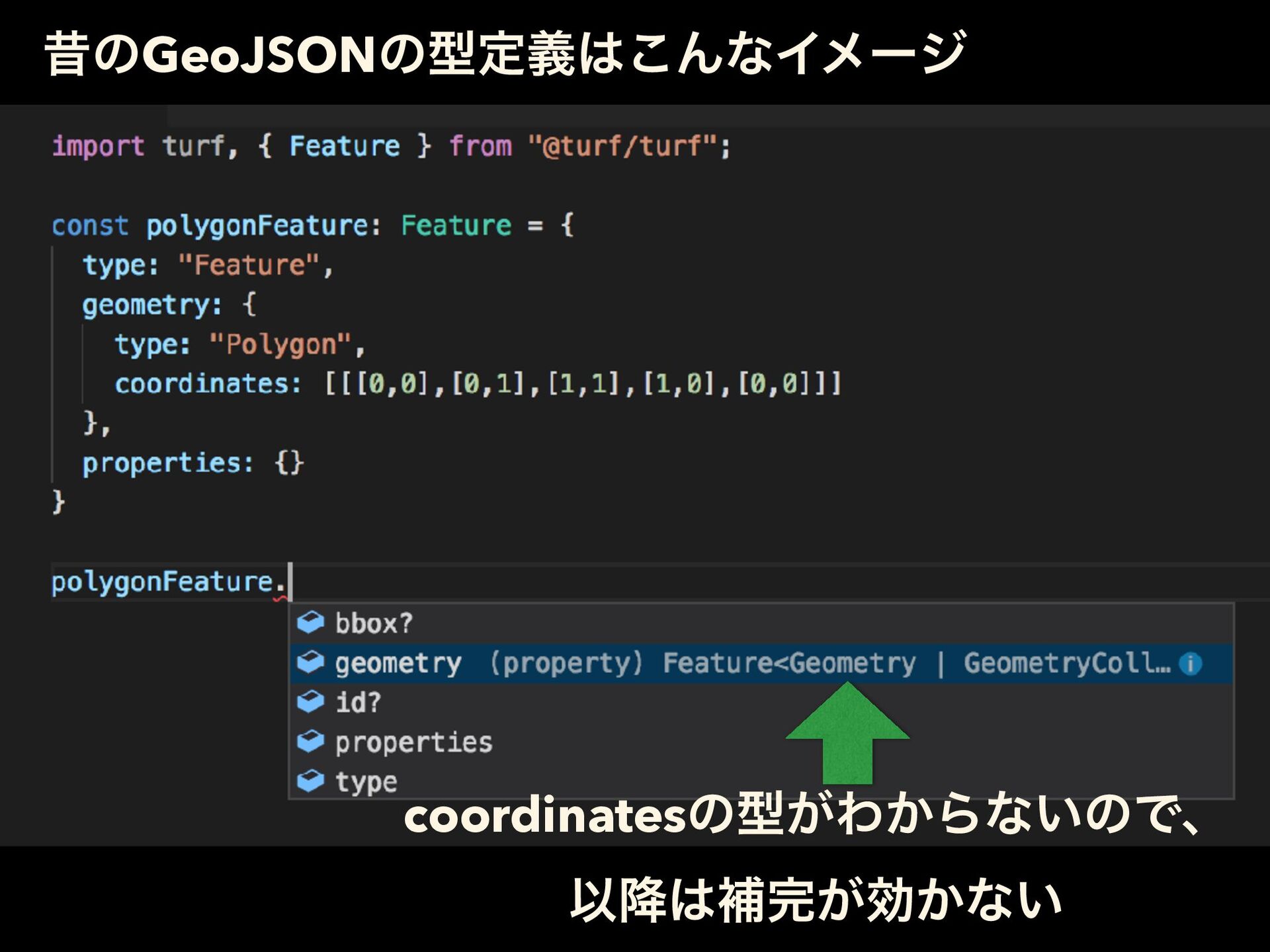Select the id? autocomplete entry
Image resolution: width=1270 pixels, height=952 pixels.
click(x=358, y=702)
